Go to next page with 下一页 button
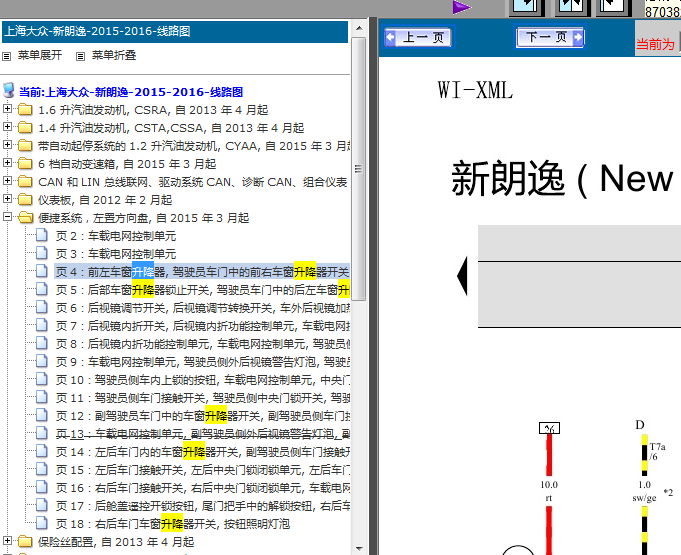 pos(550,37)
